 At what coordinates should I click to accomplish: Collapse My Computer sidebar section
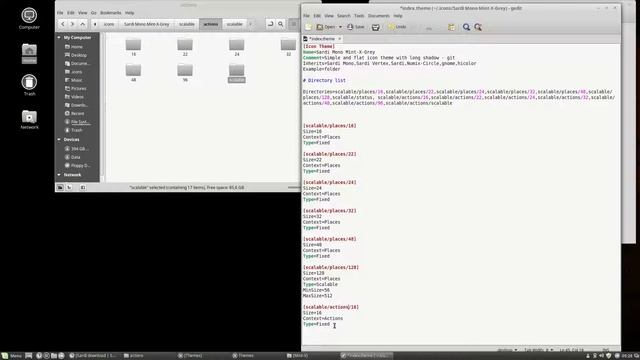click(59, 38)
